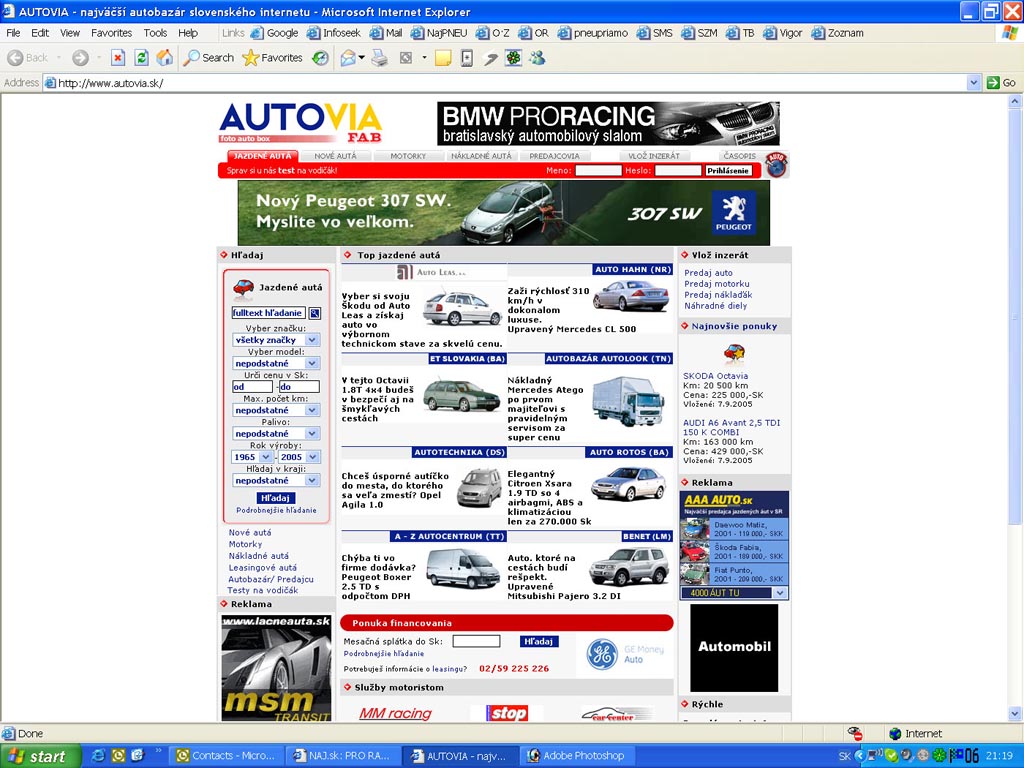Image resolution: width=1024 pixels, height=768 pixels.
Task: Switch to the PREDAJCOVIA tab
Action: [554, 156]
